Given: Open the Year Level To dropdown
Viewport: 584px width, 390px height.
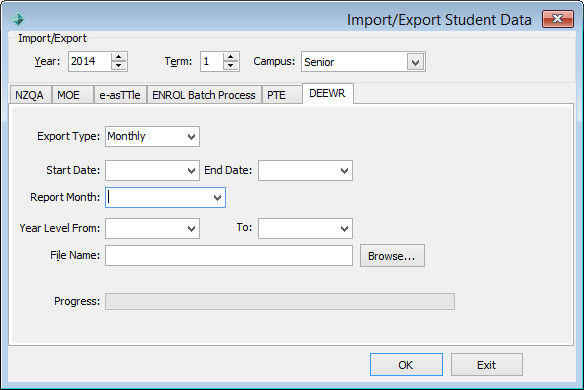Looking at the screenshot, I should coord(345,229).
